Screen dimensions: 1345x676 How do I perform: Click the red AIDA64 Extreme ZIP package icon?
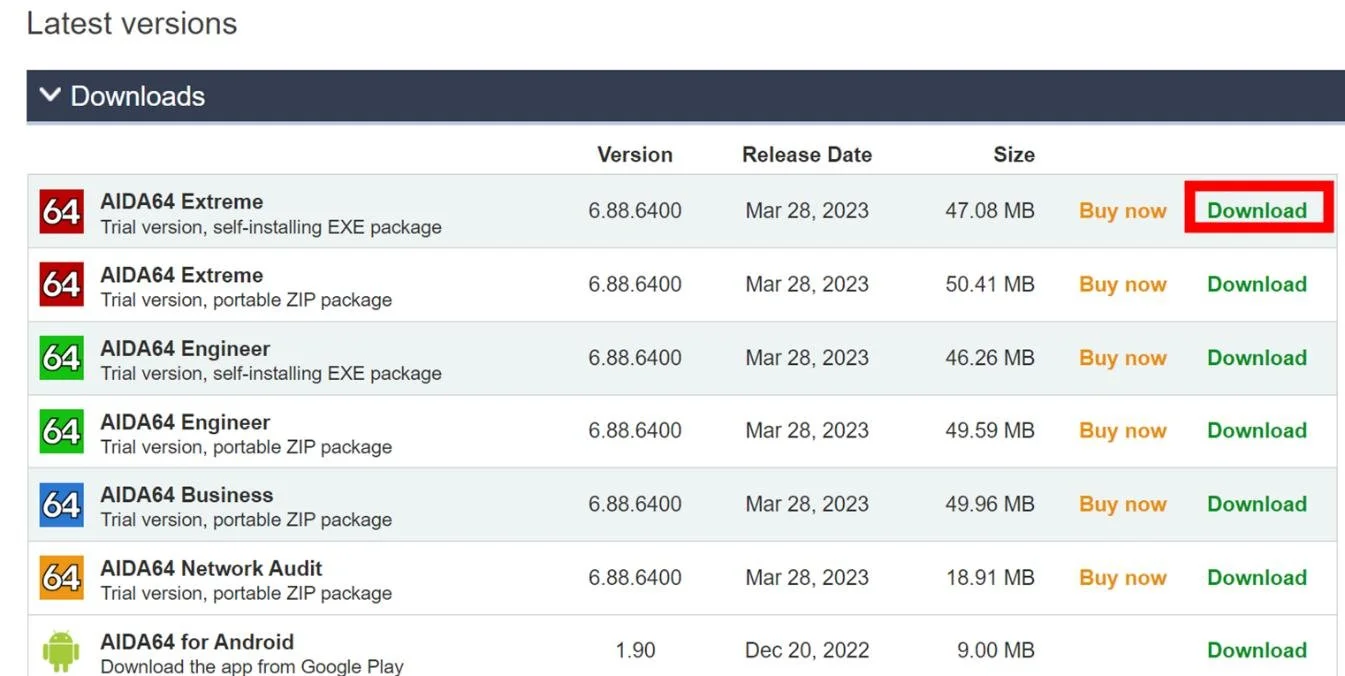(x=61, y=285)
